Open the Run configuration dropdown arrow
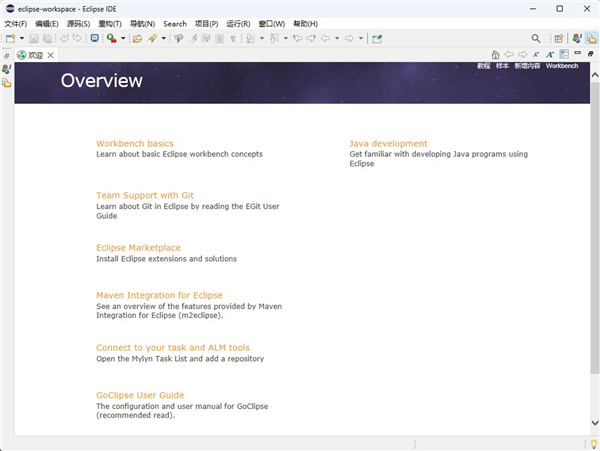Screen dimensions: 600x451 tap(122, 38)
